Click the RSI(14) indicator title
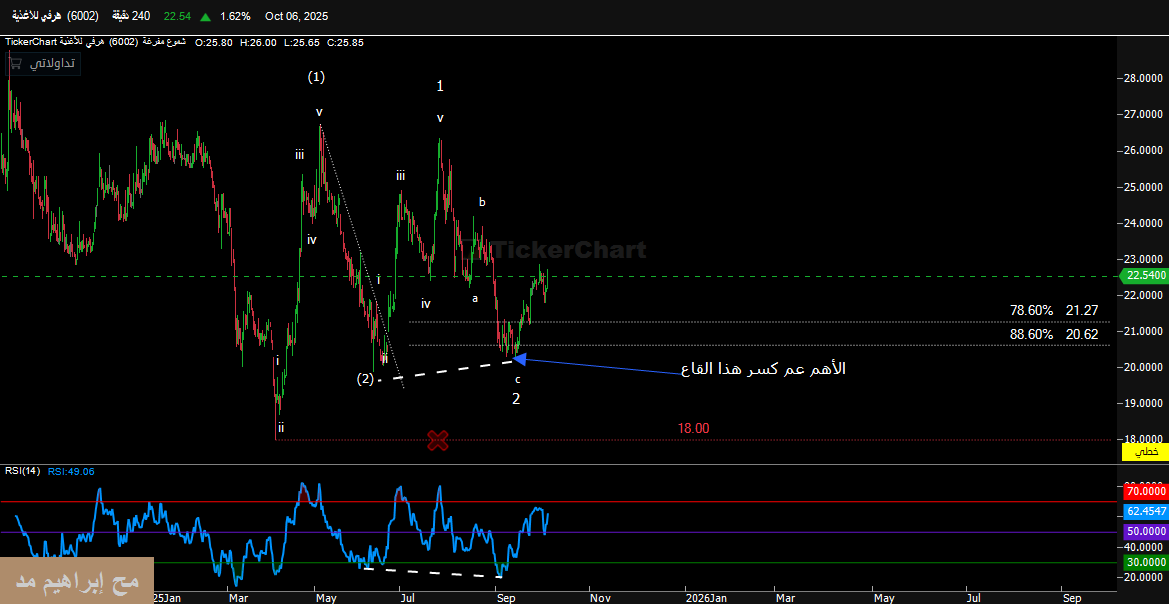 pyautogui.click(x=22, y=471)
